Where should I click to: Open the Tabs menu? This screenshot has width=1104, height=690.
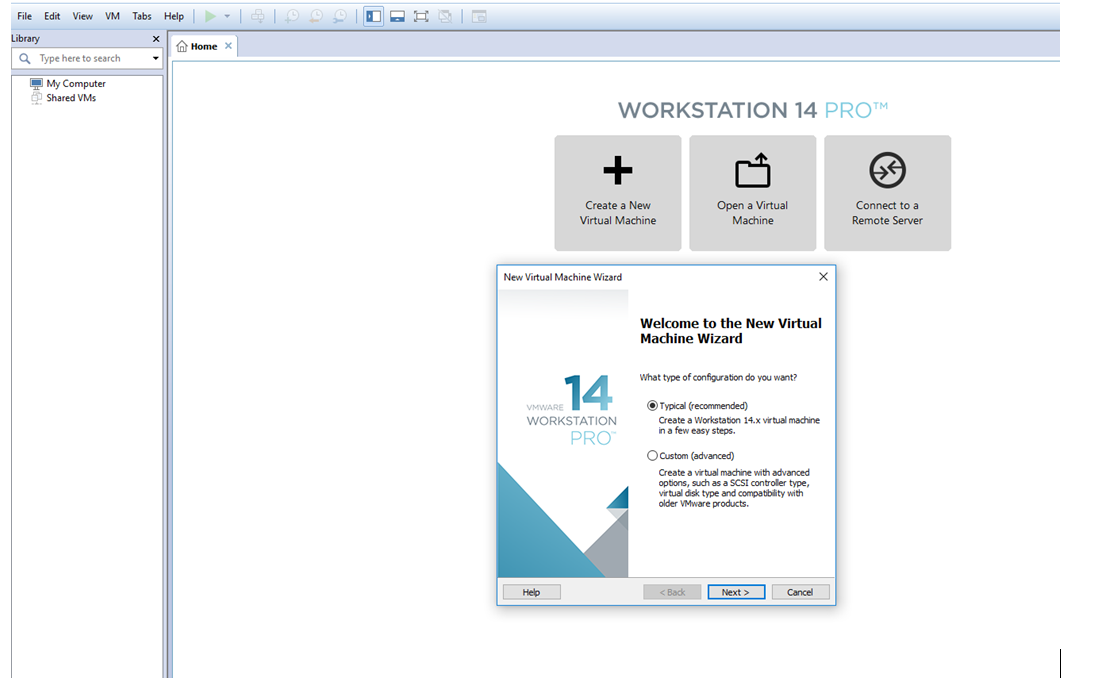pyautogui.click(x=142, y=16)
